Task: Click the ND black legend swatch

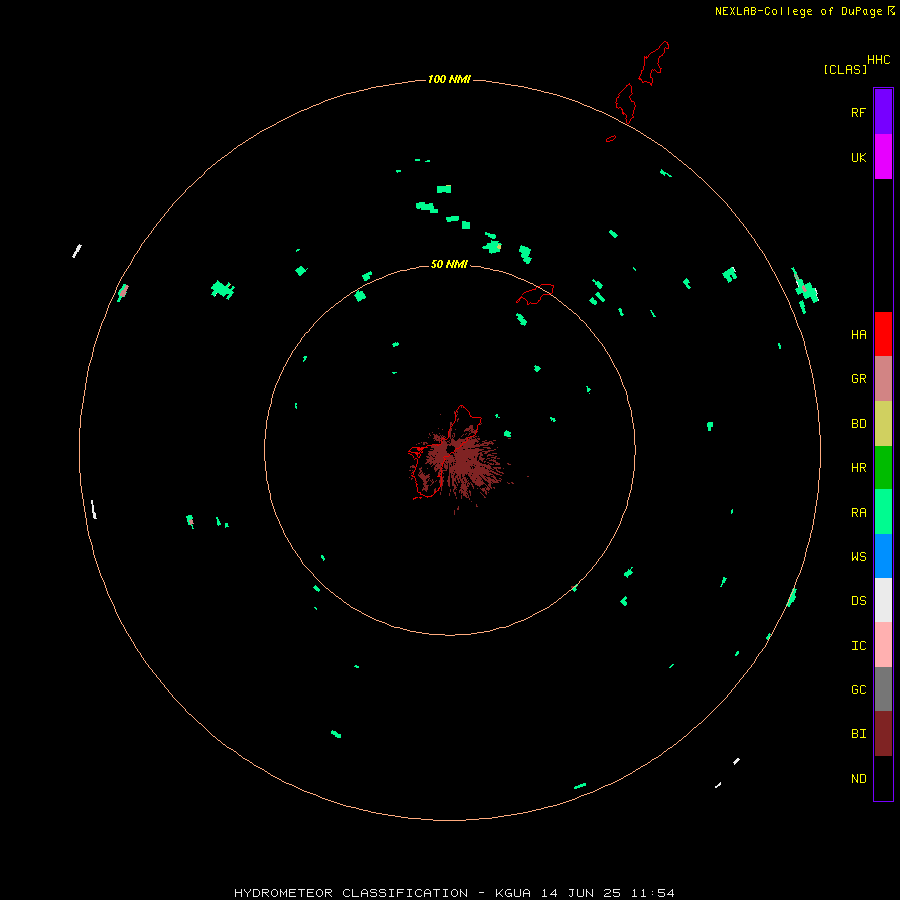Action: (x=883, y=778)
